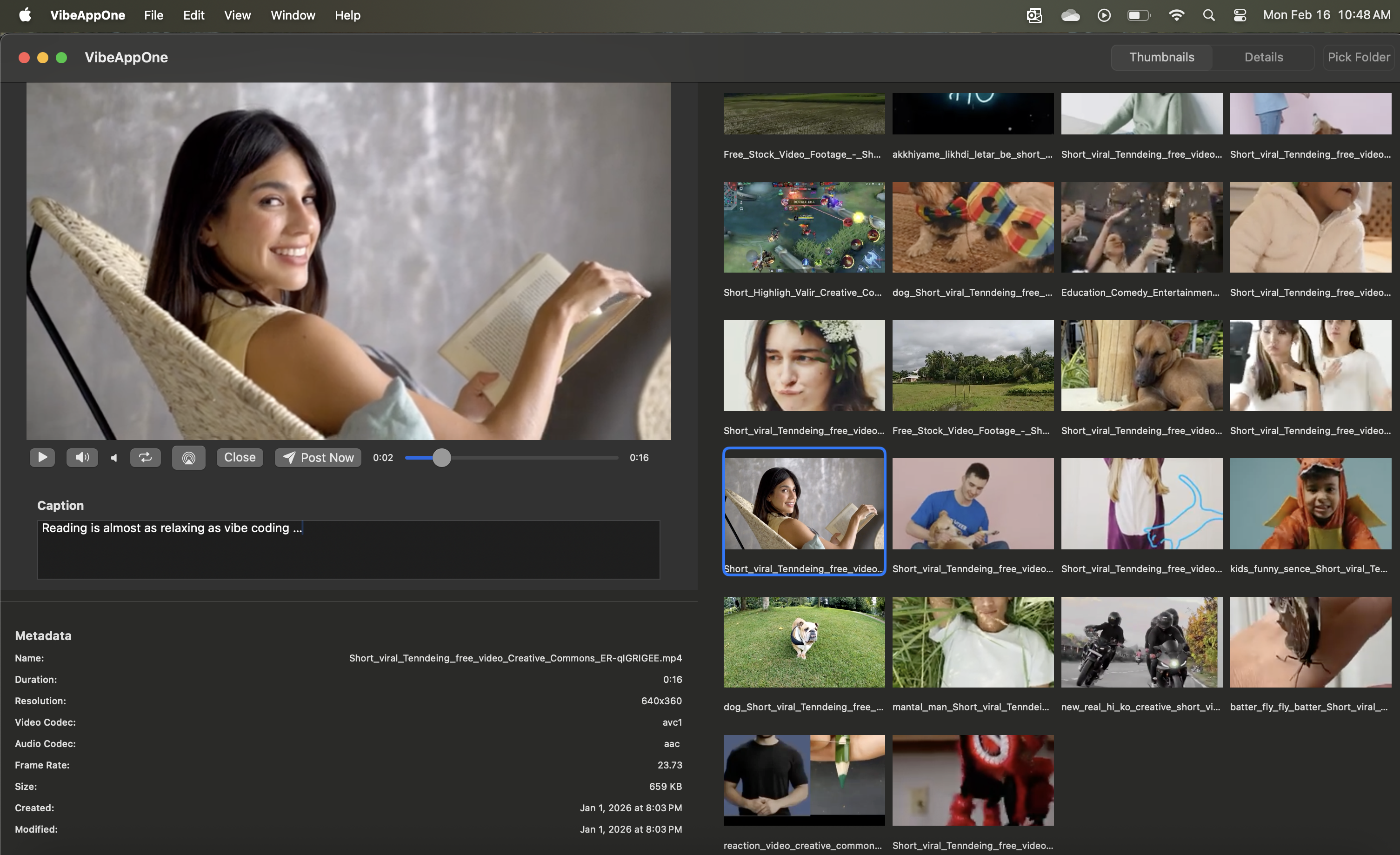Image resolution: width=1400 pixels, height=855 pixels.
Task: Select the bulldog on grass thumbnail
Action: pos(803,642)
